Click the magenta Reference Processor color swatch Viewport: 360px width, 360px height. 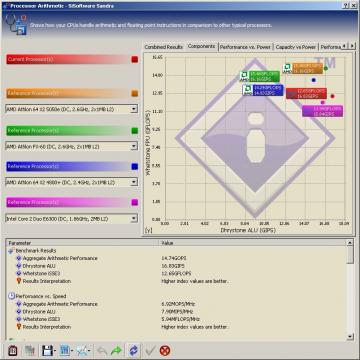135,203
